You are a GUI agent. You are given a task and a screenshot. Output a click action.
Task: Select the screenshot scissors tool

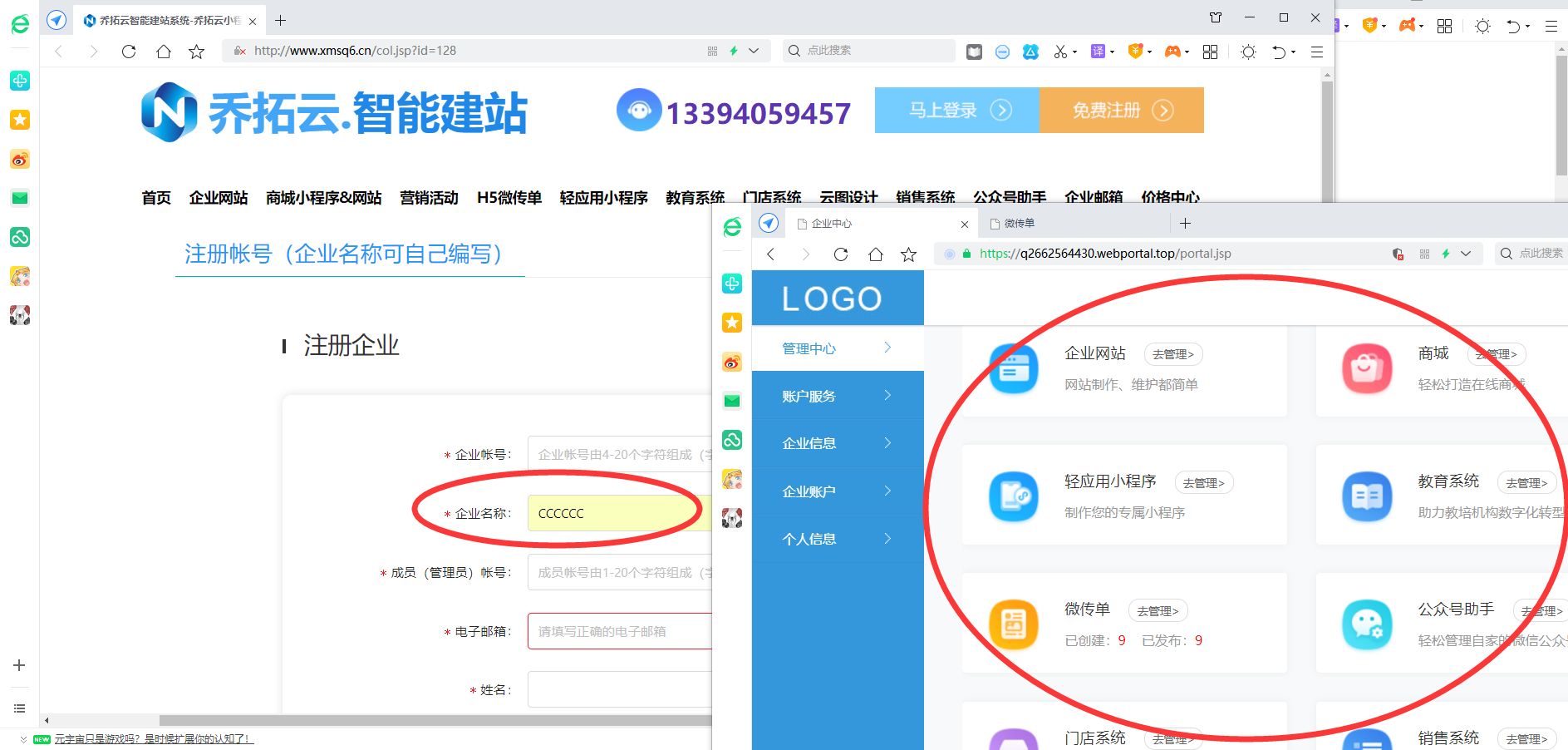tap(1061, 52)
